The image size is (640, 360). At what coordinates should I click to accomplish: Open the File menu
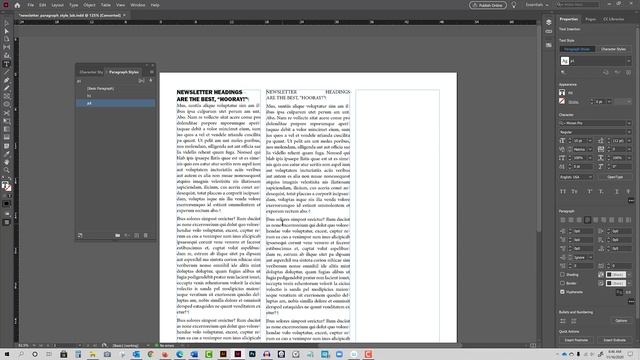pos(31,5)
